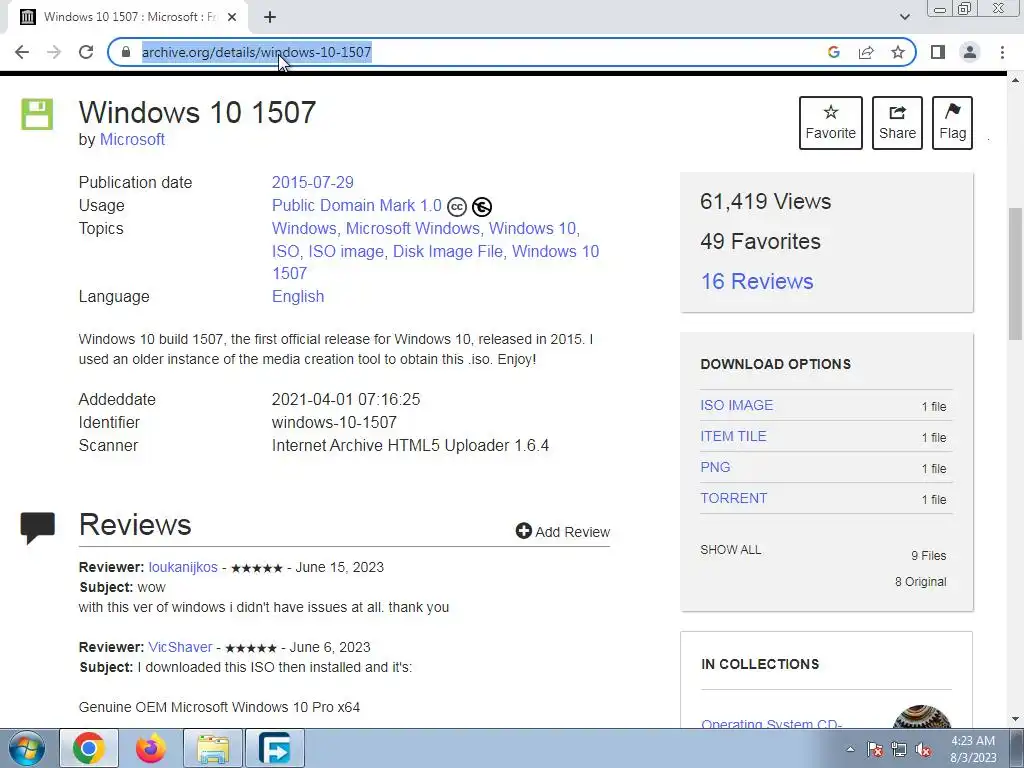
Task: Click Add Review plus button
Action: point(563,532)
